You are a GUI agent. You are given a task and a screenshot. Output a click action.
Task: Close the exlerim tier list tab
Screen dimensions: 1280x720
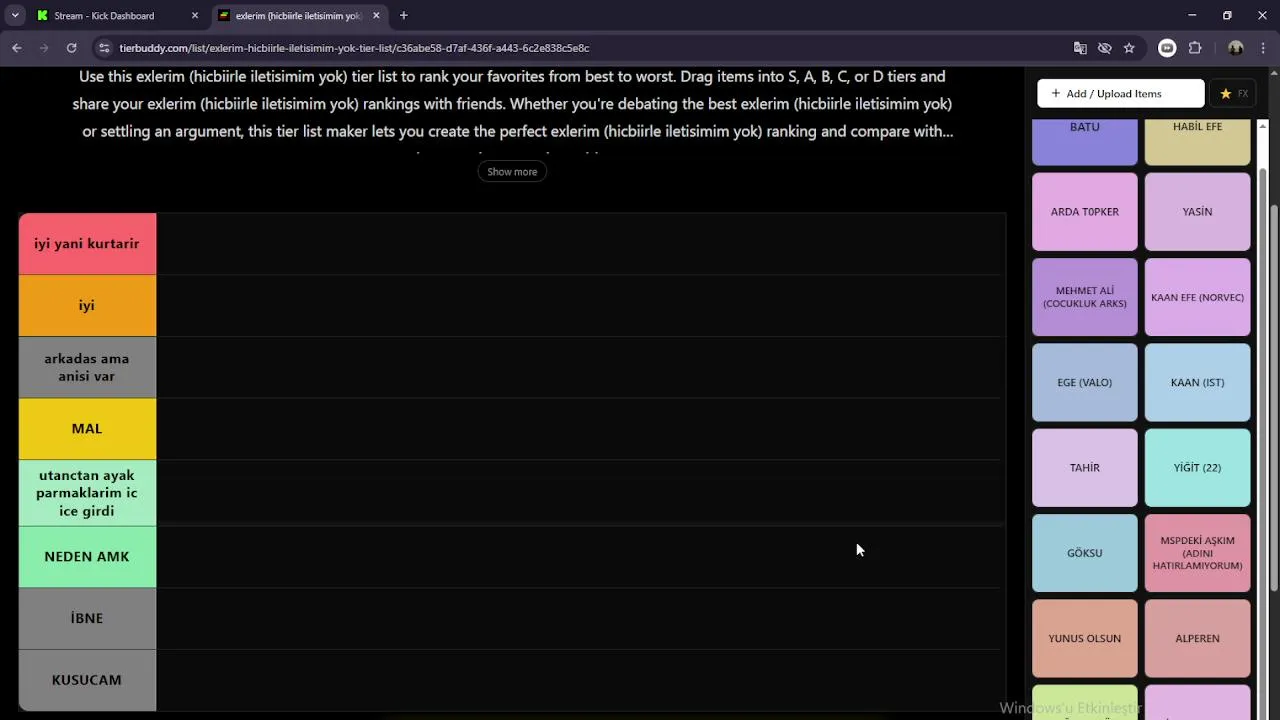point(376,15)
